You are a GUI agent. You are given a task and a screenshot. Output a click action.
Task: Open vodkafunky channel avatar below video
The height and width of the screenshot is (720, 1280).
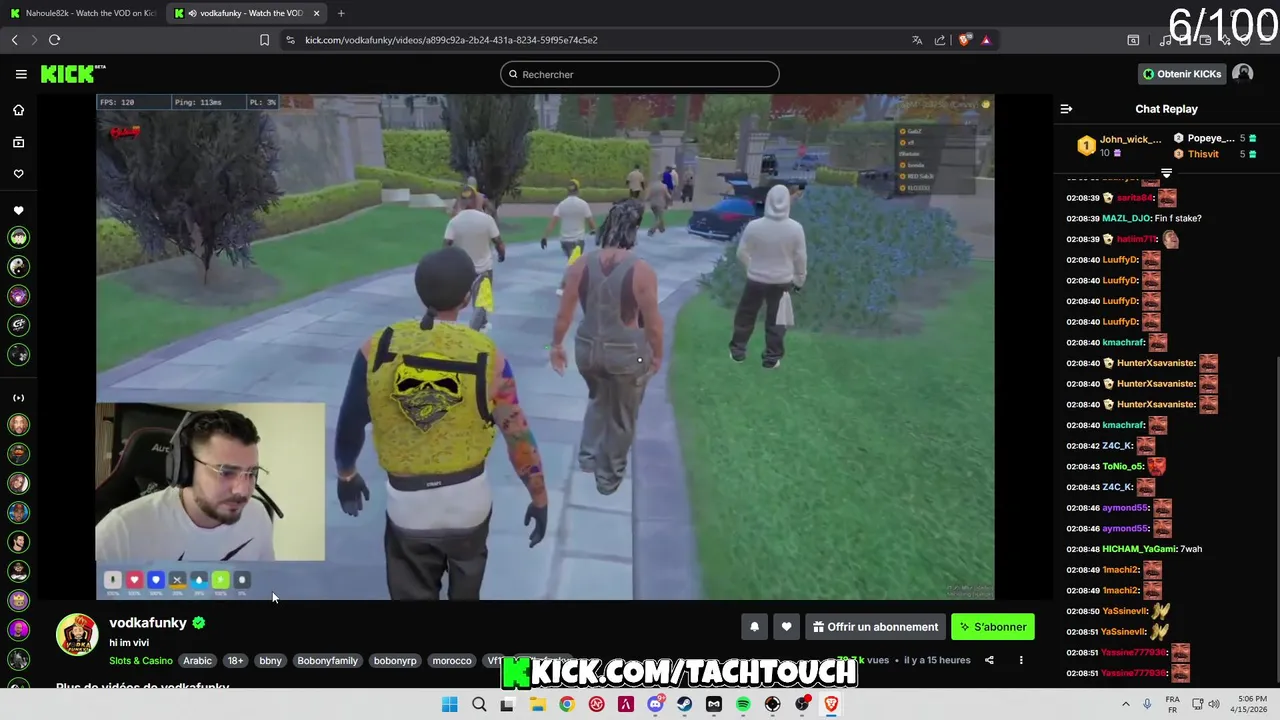coord(77,635)
